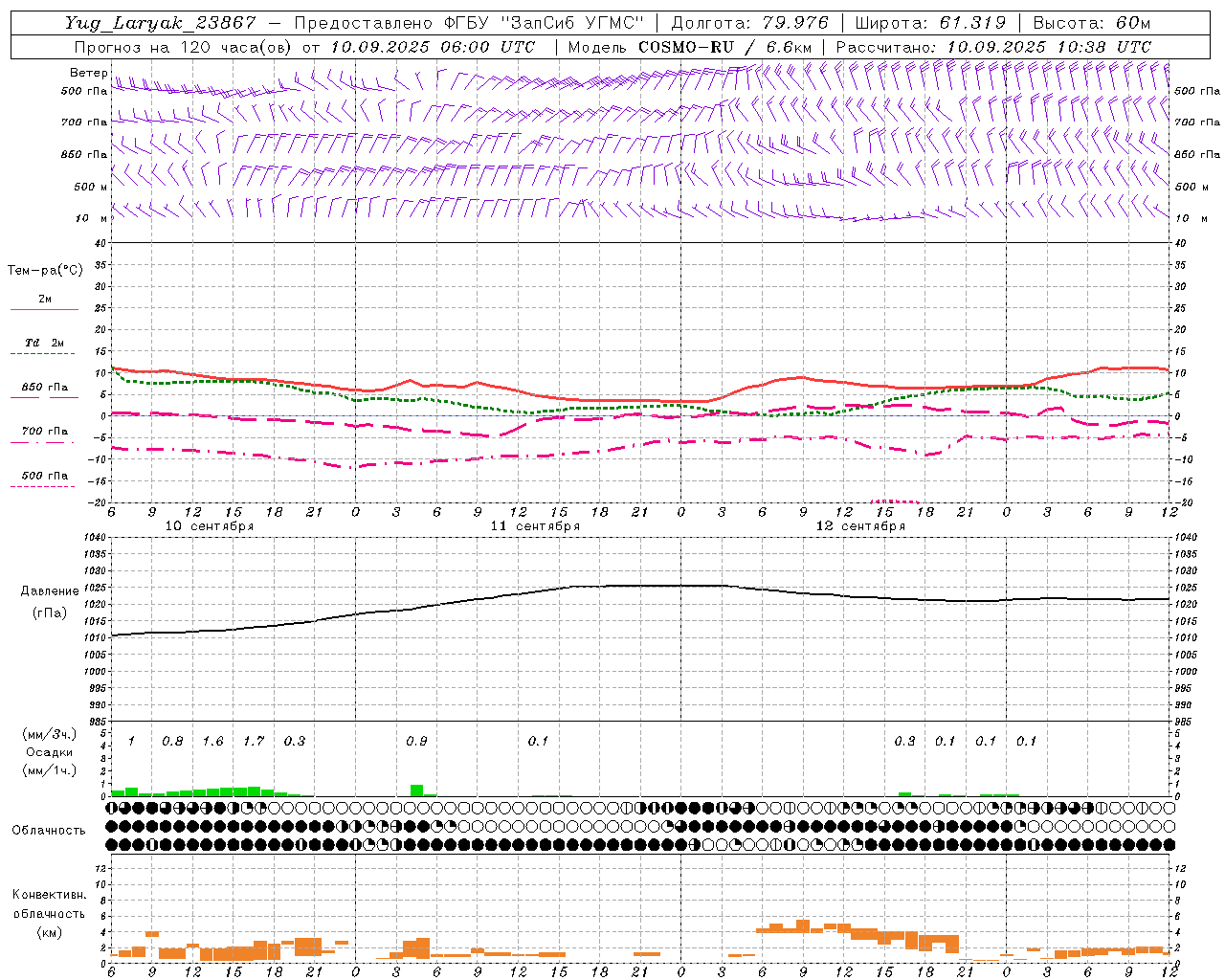Click the provider text ФГБУ "ЗапСиб УГМС"
Image resolution: width=1225 pixels, height=980 pixels.
coord(546,24)
